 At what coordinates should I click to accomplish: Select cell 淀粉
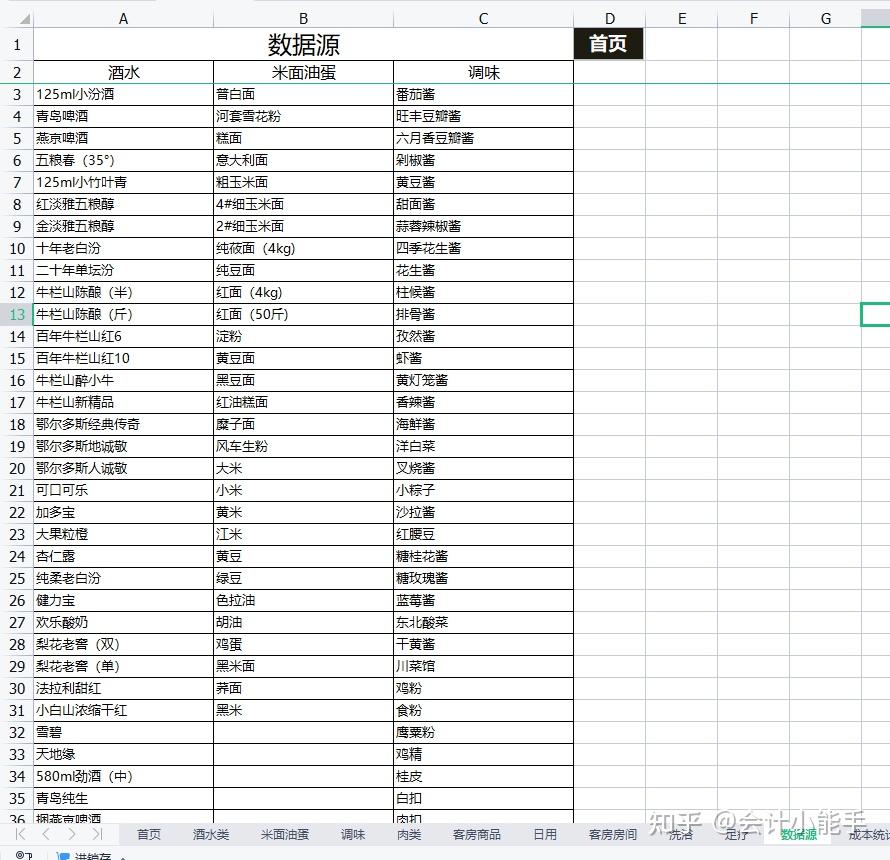pyautogui.click(x=303, y=337)
